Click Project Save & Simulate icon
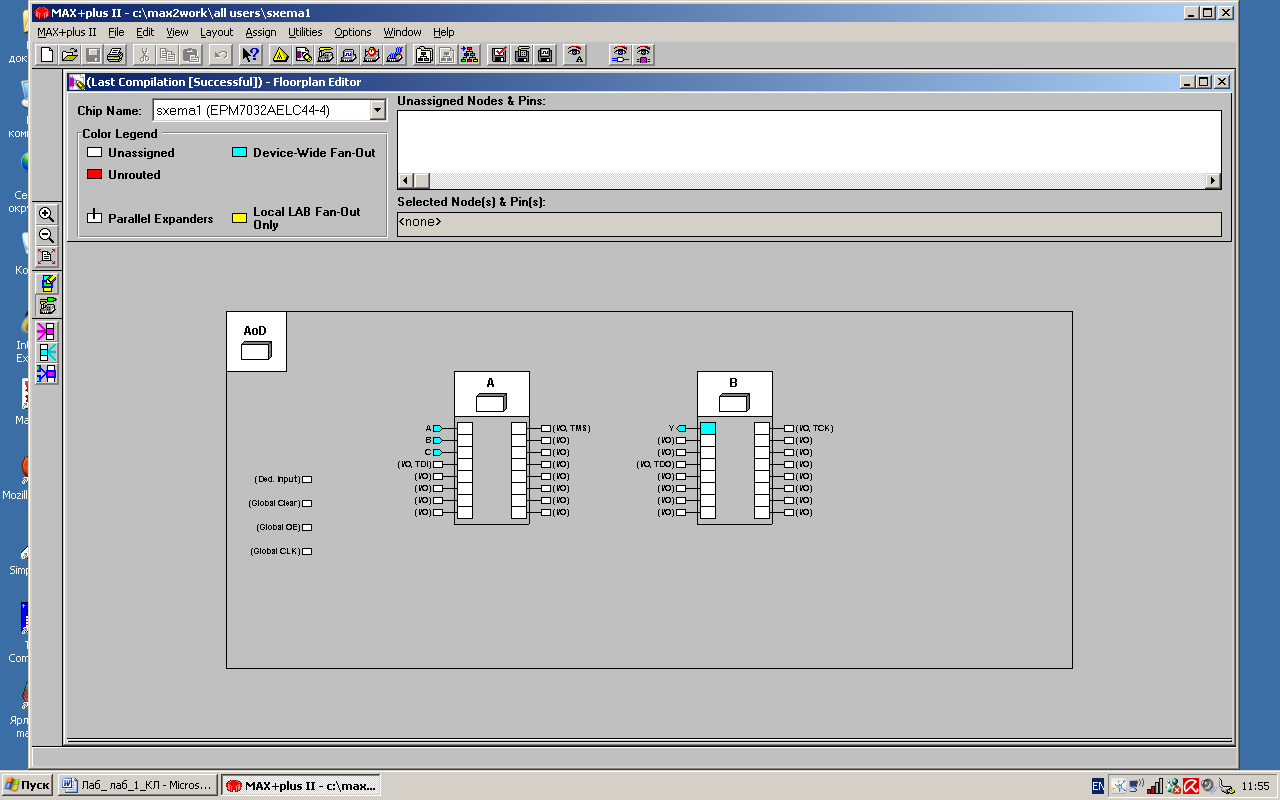The image size is (1280, 800). [545, 54]
